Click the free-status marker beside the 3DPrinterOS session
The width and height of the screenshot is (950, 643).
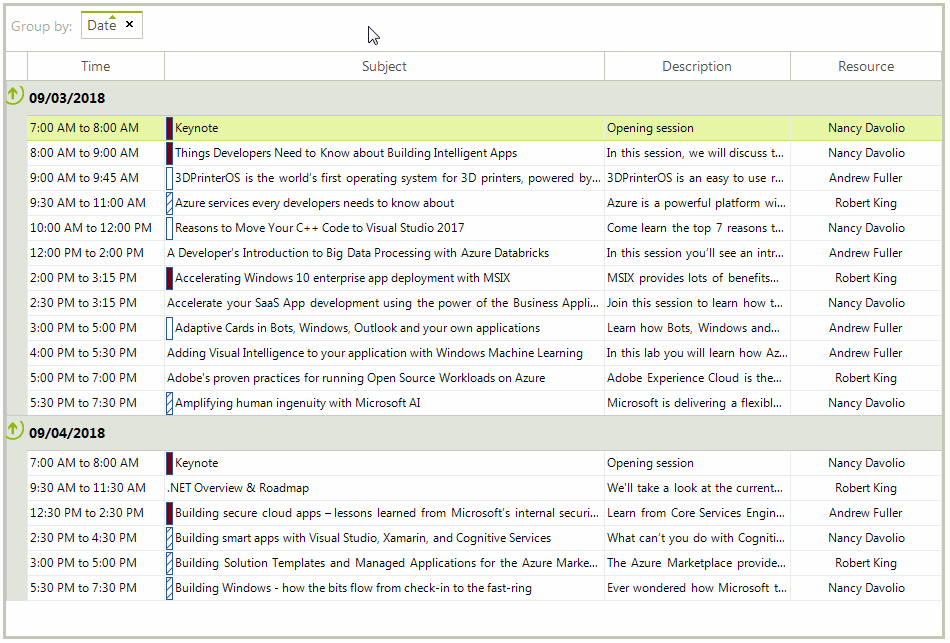tap(168, 177)
